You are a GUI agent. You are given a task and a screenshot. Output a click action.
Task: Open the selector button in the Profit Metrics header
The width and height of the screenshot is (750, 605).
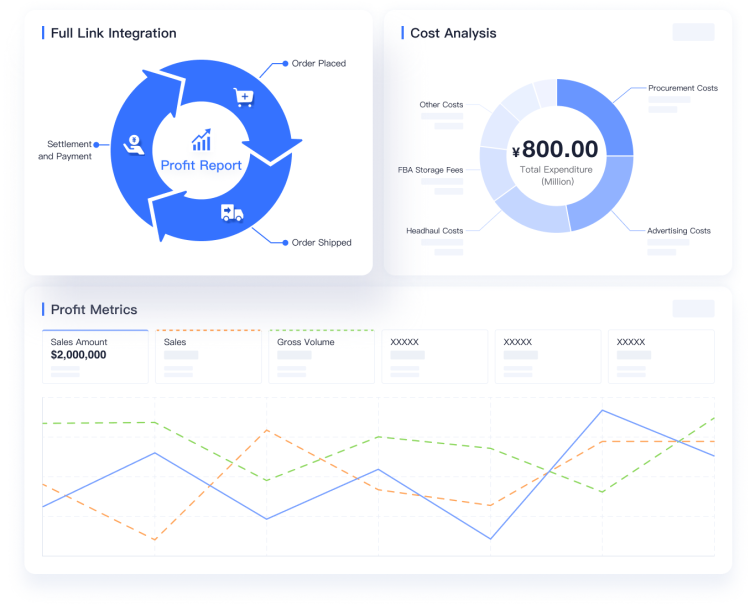693,308
